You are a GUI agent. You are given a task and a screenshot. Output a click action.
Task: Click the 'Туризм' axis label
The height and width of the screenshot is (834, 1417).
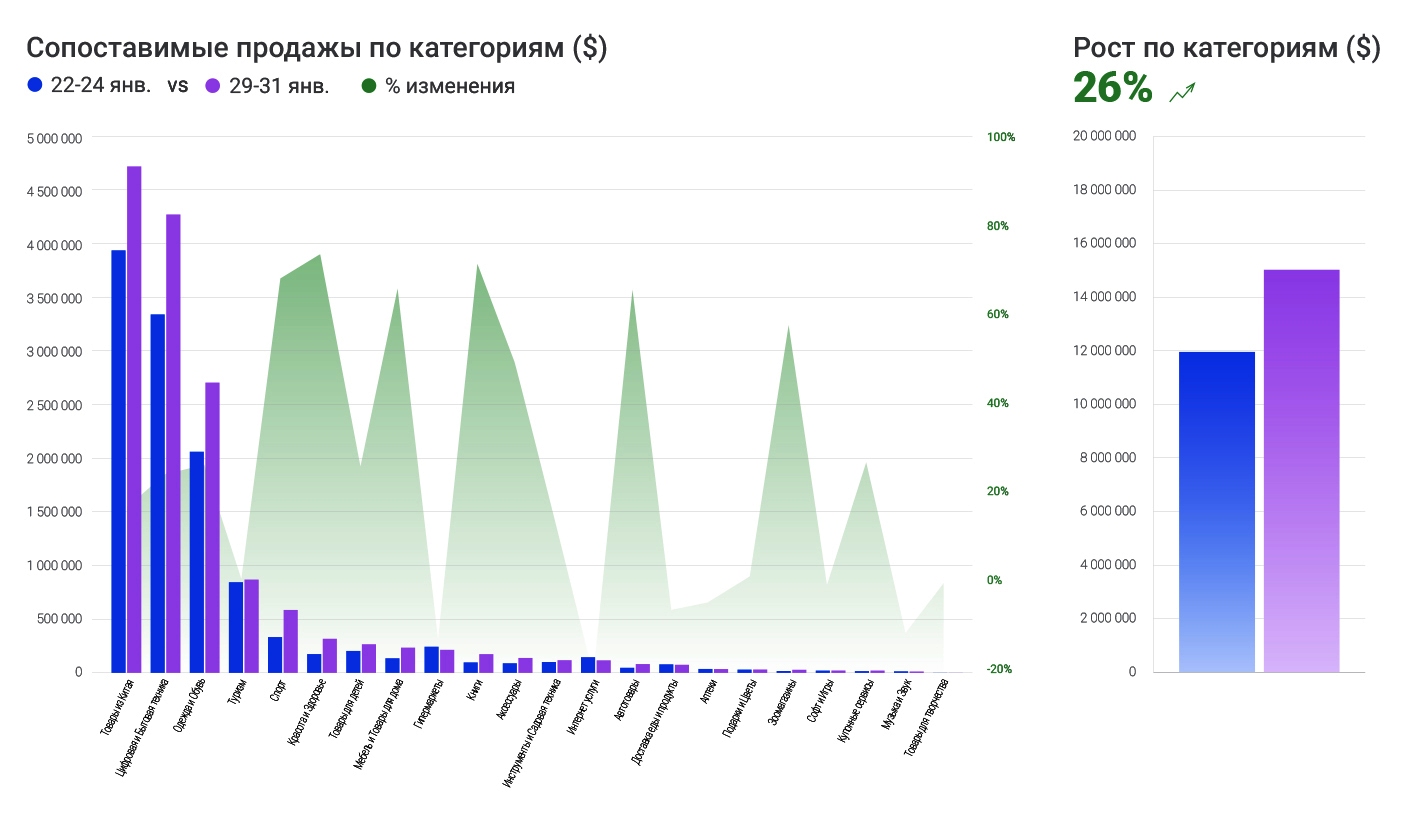point(238,692)
